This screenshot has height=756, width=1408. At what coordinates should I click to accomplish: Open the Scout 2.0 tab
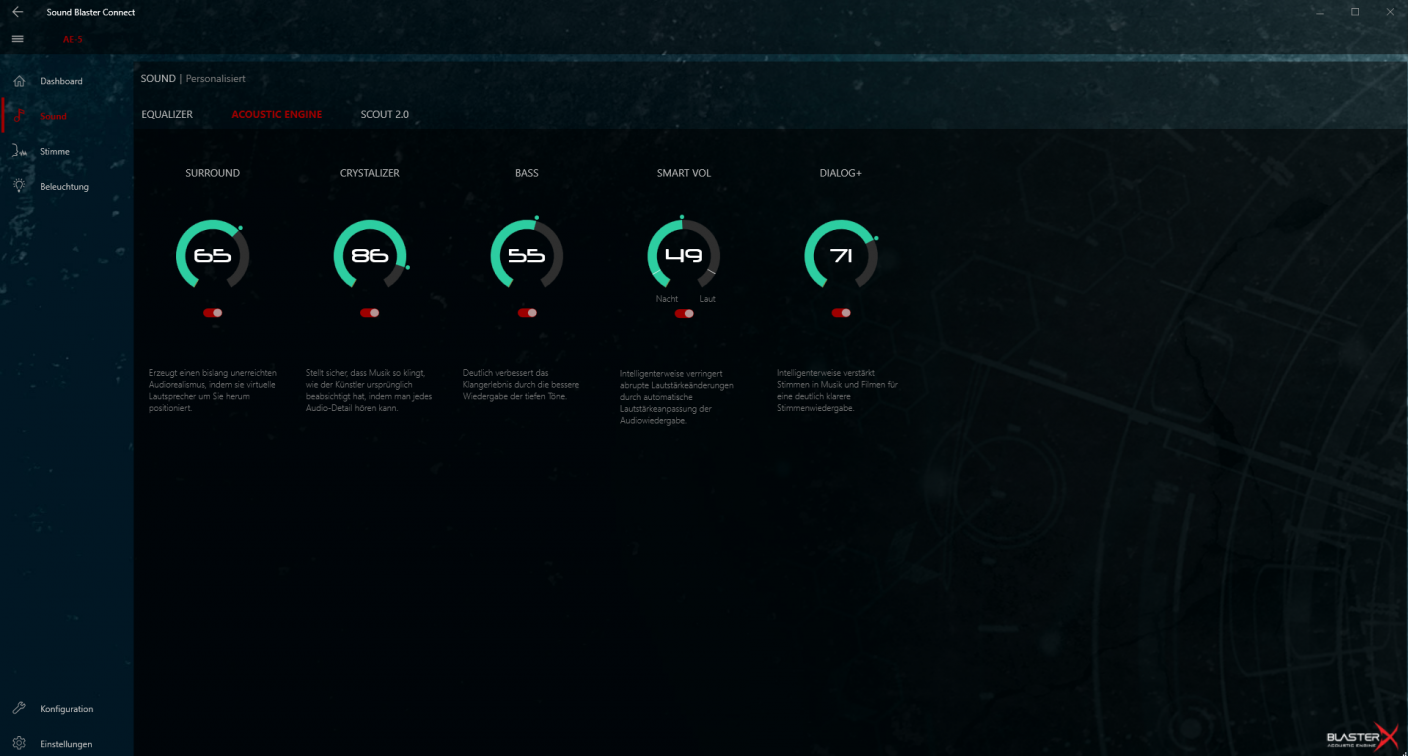(x=385, y=114)
